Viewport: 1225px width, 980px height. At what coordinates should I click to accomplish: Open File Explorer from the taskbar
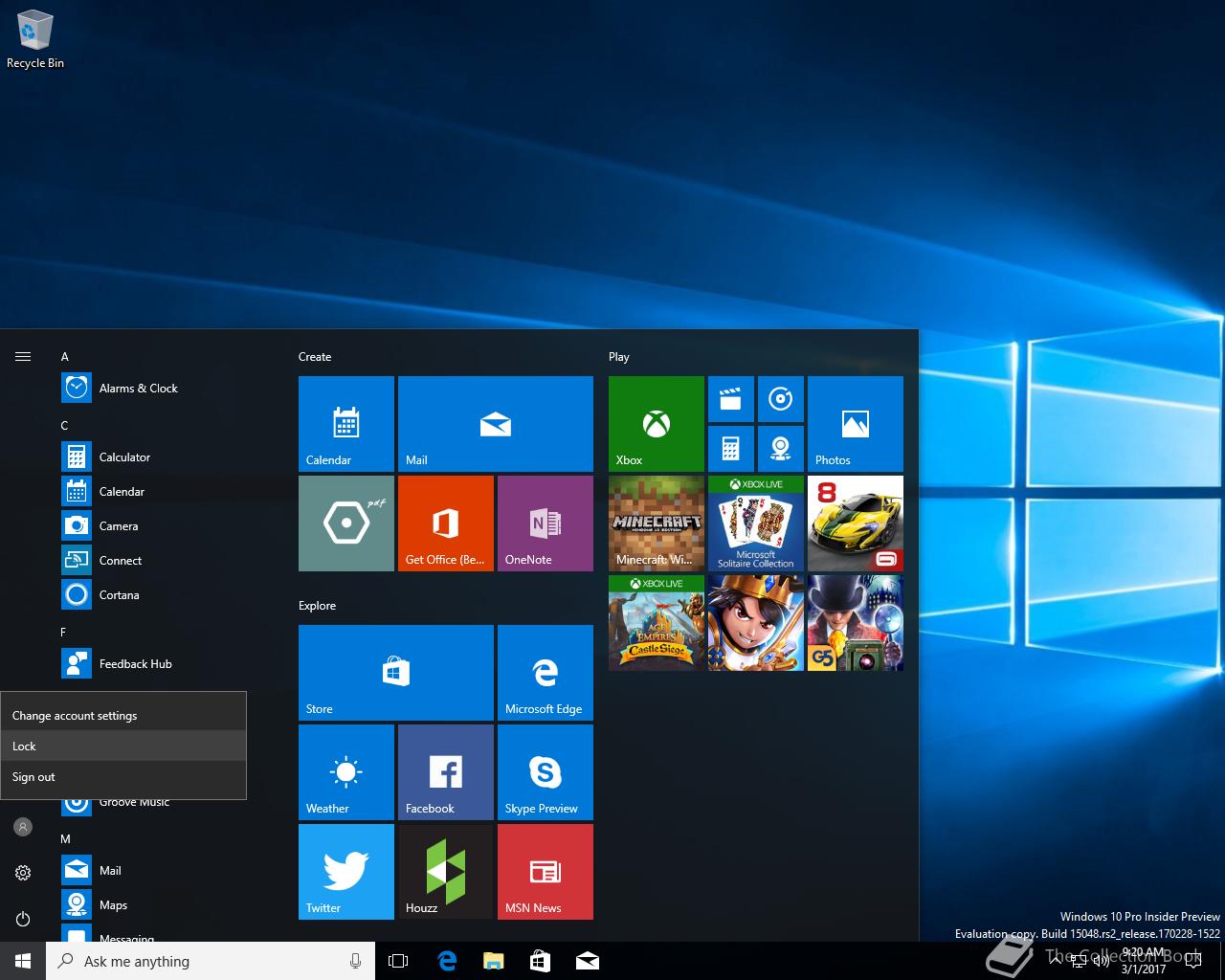point(493,961)
